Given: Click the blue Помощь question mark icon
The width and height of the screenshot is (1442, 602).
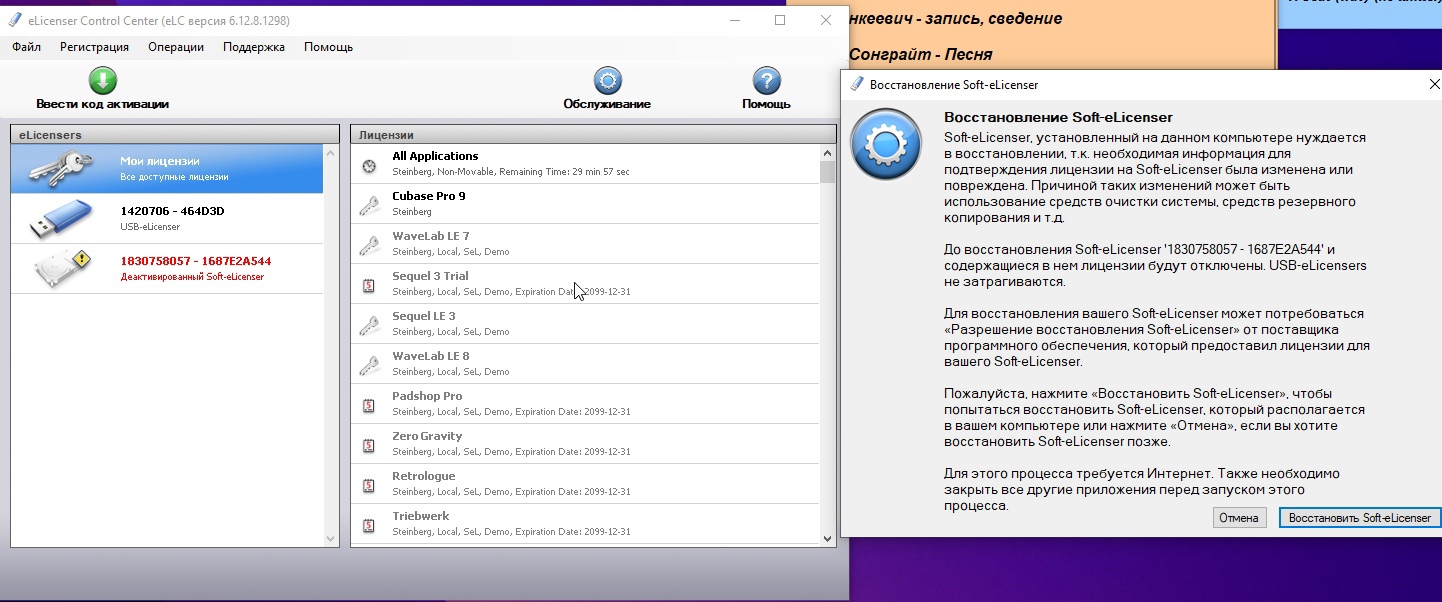Looking at the screenshot, I should click(x=766, y=81).
